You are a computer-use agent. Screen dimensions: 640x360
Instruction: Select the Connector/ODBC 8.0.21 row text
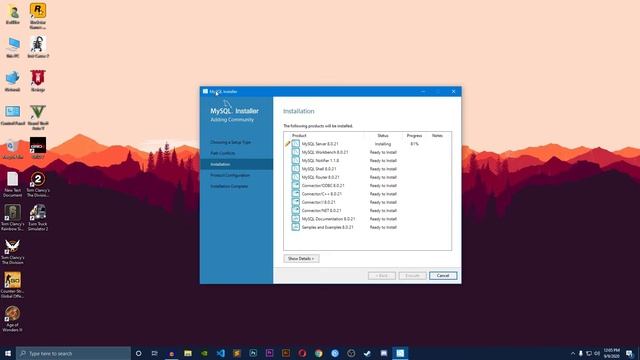coord(323,186)
